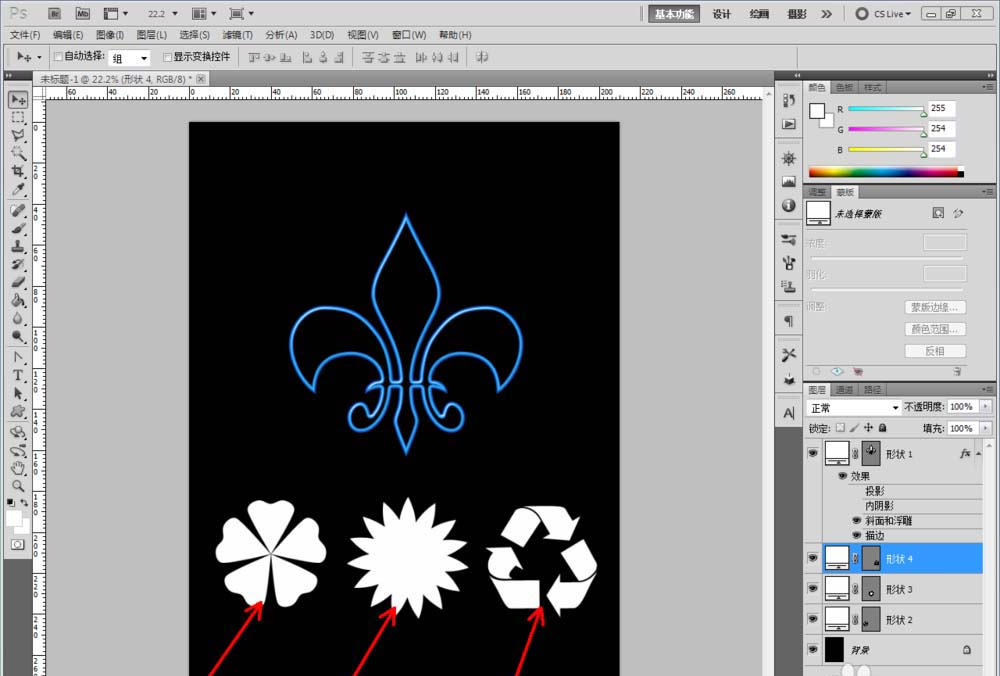Enable the 显示变换控件 checkbox
1000x676 pixels.
pos(167,58)
